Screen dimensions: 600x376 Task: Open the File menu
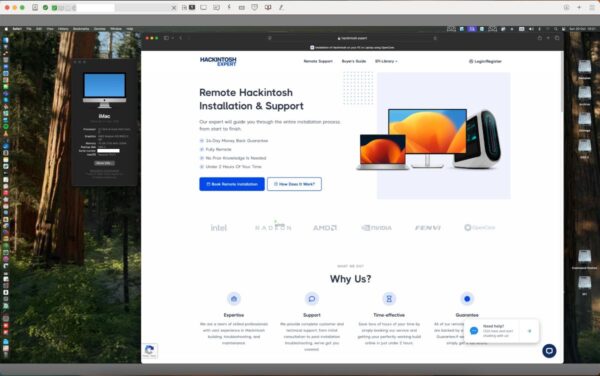click(x=29, y=29)
